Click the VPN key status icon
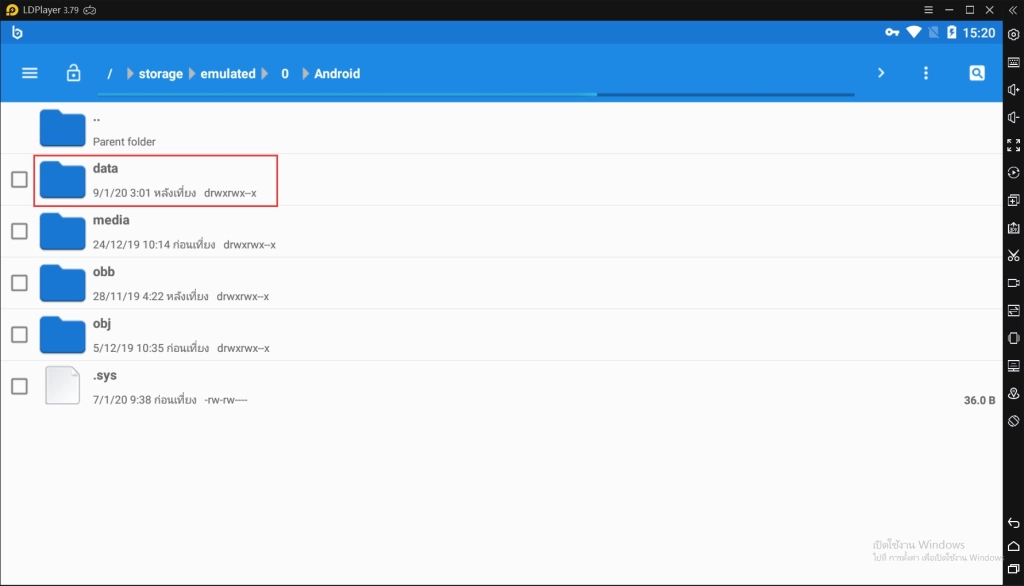 point(892,32)
